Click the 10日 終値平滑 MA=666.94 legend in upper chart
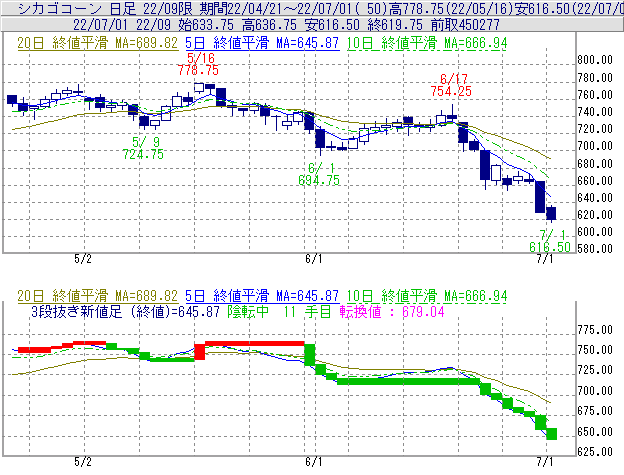Screen dimensions: 624x475 point(427,43)
